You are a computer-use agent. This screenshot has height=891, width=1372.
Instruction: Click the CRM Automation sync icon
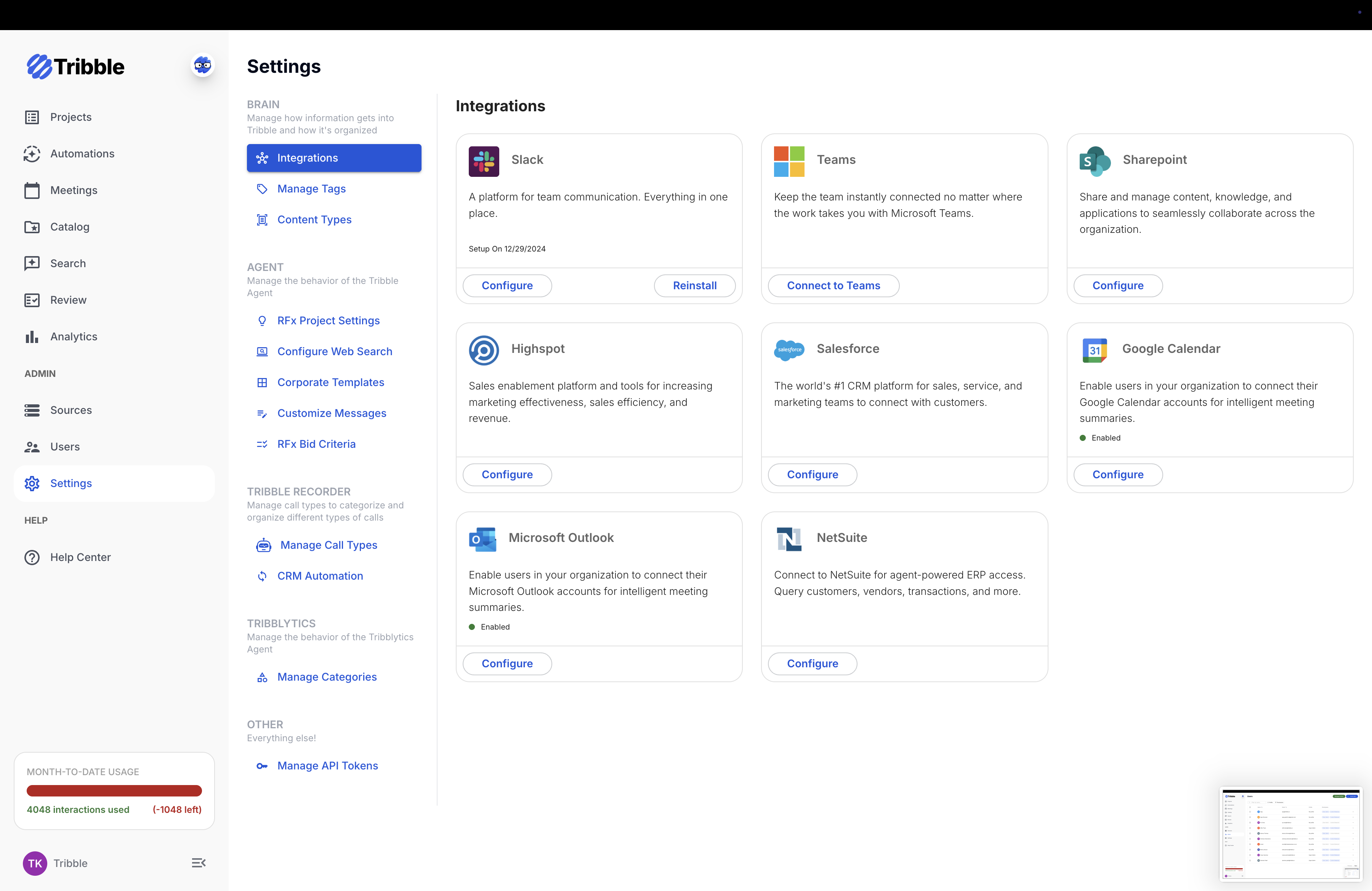262,576
